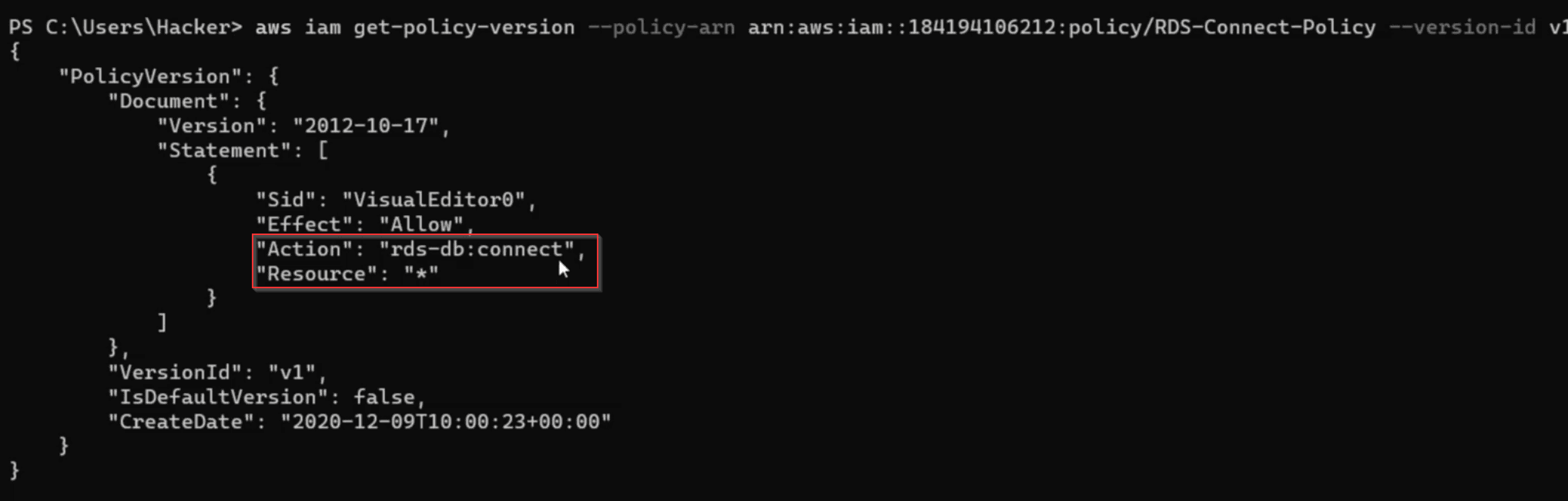Image resolution: width=1568 pixels, height=501 pixels.
Task: Click the "VersionId" JSON key
Action: click(175, 373)
